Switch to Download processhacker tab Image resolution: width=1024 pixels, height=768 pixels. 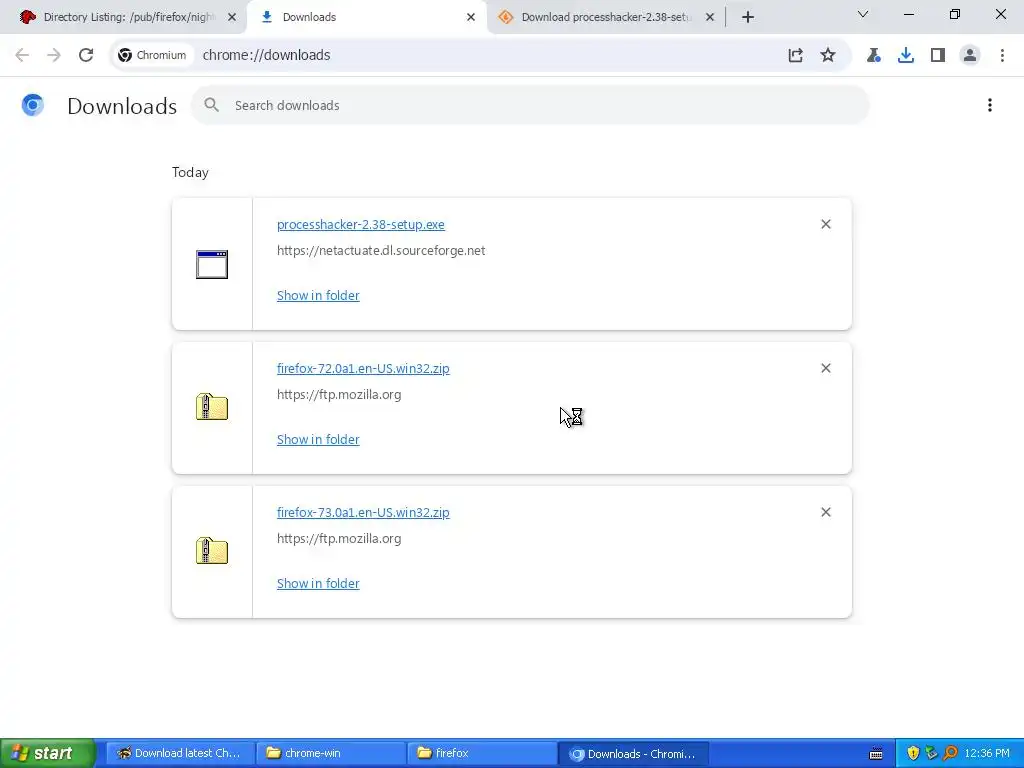click(x=604, y=17)
